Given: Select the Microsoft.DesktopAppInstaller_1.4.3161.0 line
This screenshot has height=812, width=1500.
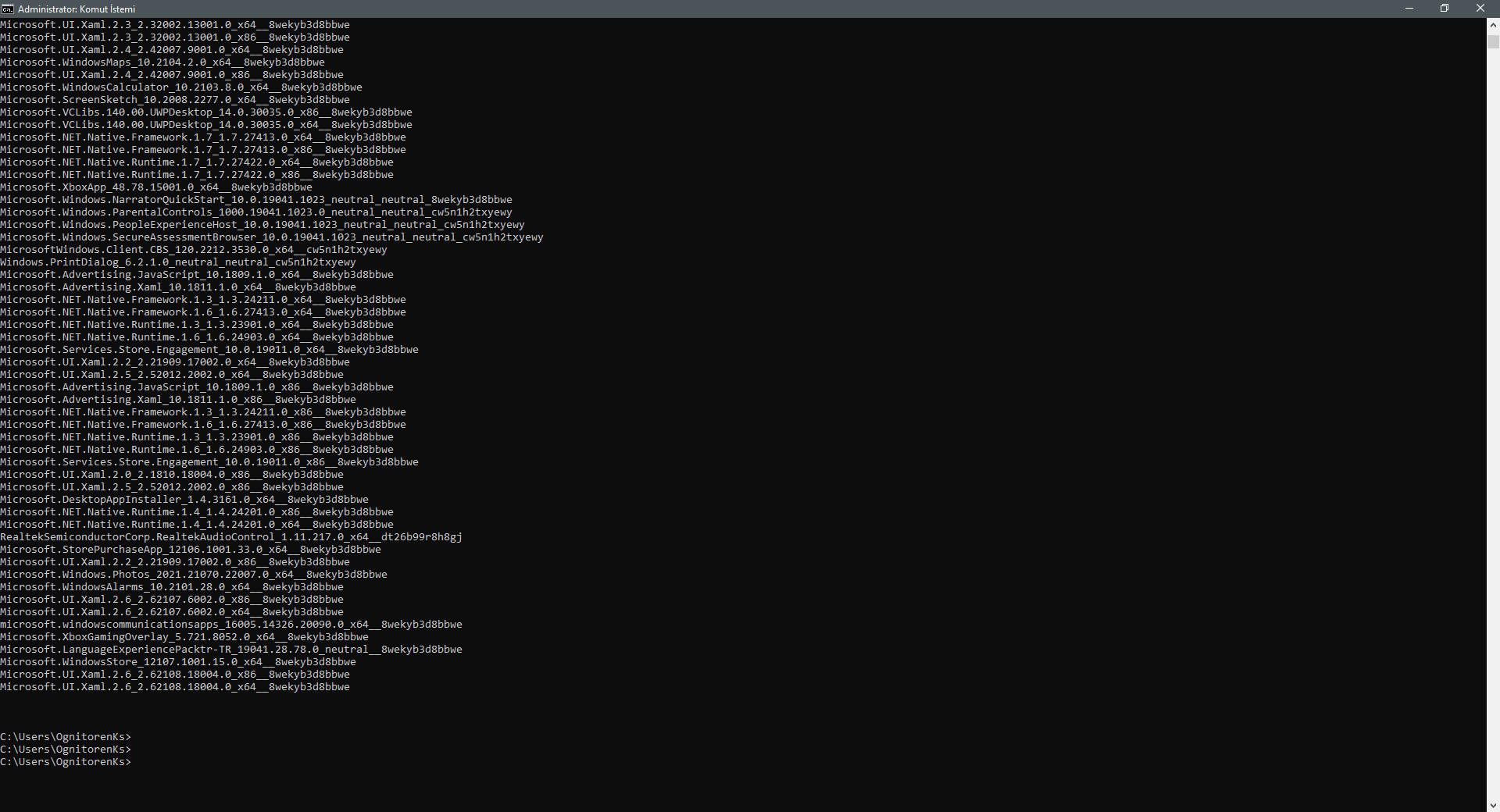Looking at the screenshot, I should coord(184,500).
